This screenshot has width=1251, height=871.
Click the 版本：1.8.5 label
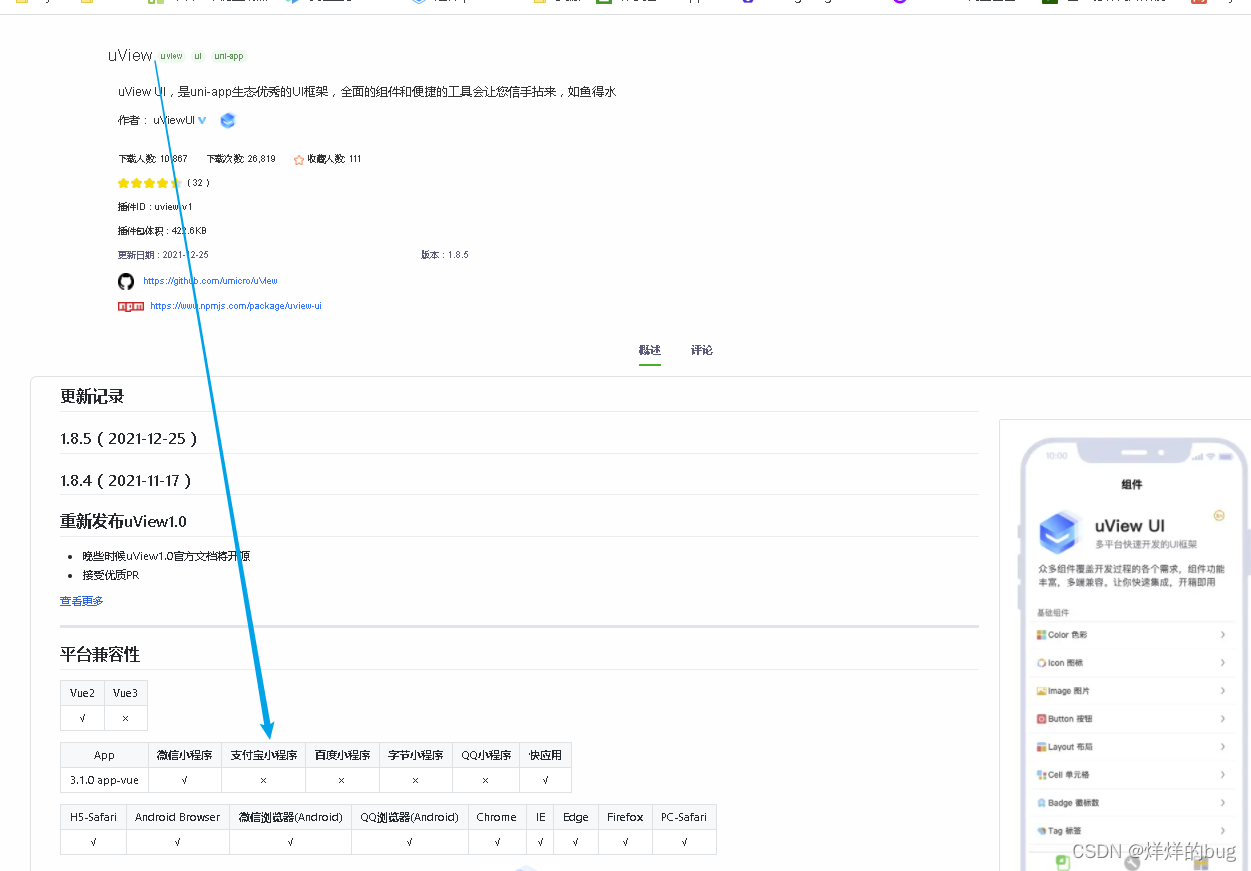[445, 255]
